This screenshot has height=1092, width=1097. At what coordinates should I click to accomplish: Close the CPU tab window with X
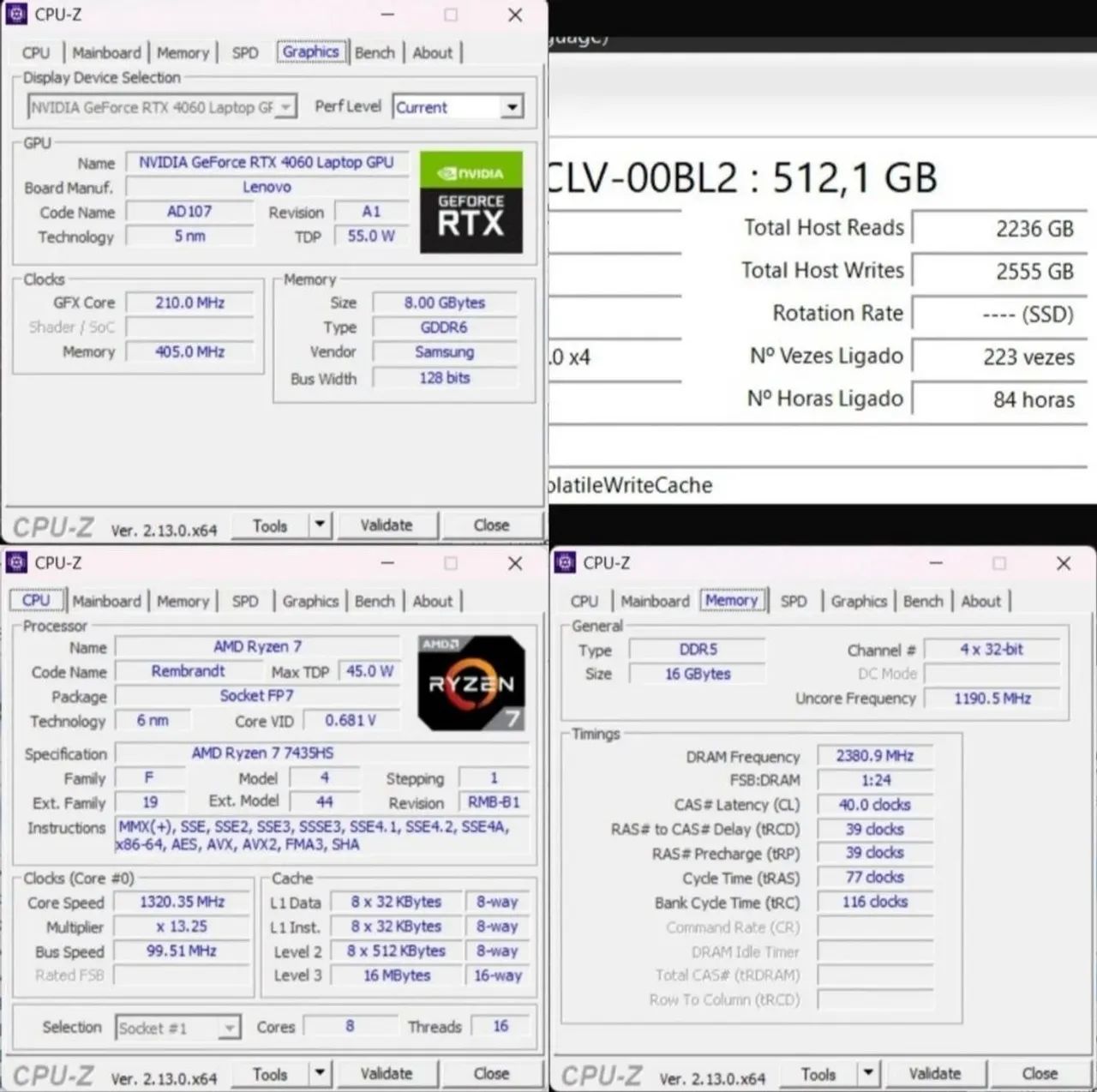tap(515, 563)
